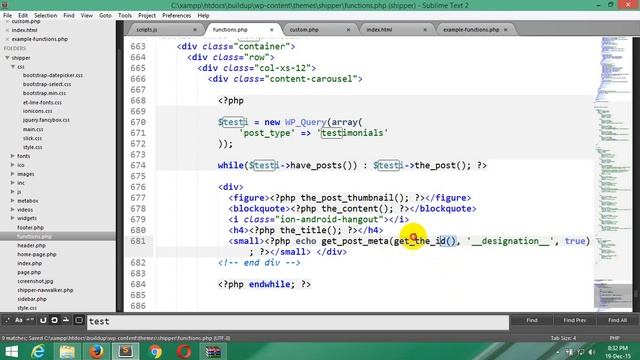This screenshot has height=360, width=640.
Task: Expand the js folder
Action: click(13, 191)
